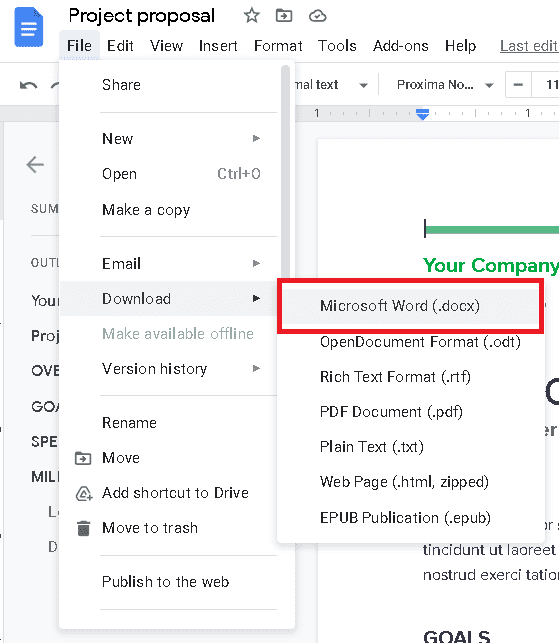The image size is (559, 643).
Task: Download as Plain Text (.txt)
Action: (x=411, y=447)
